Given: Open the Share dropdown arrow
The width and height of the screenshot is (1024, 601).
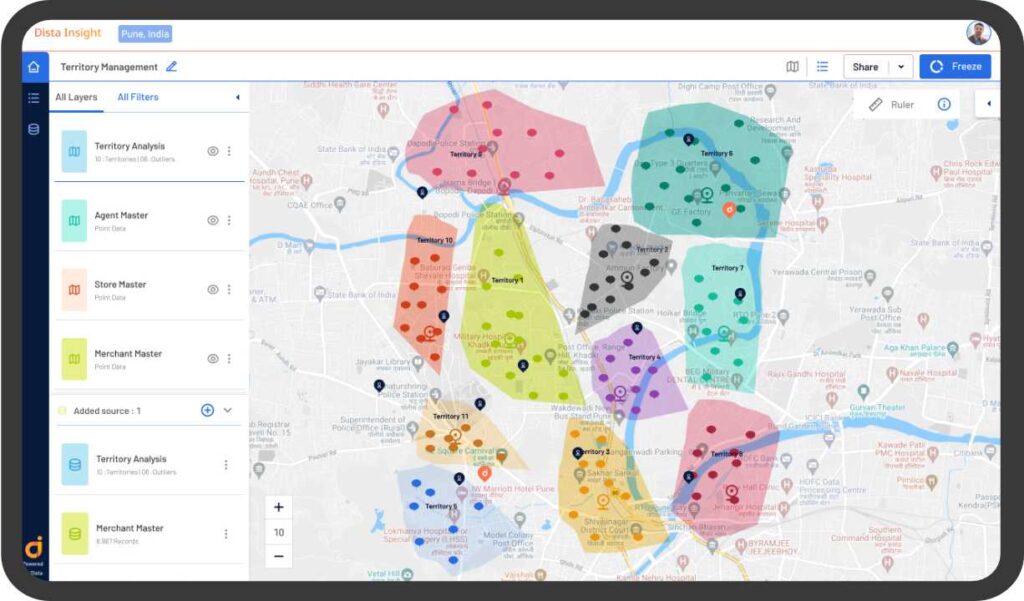Looking at the screenshot, I should coord(902,66).
